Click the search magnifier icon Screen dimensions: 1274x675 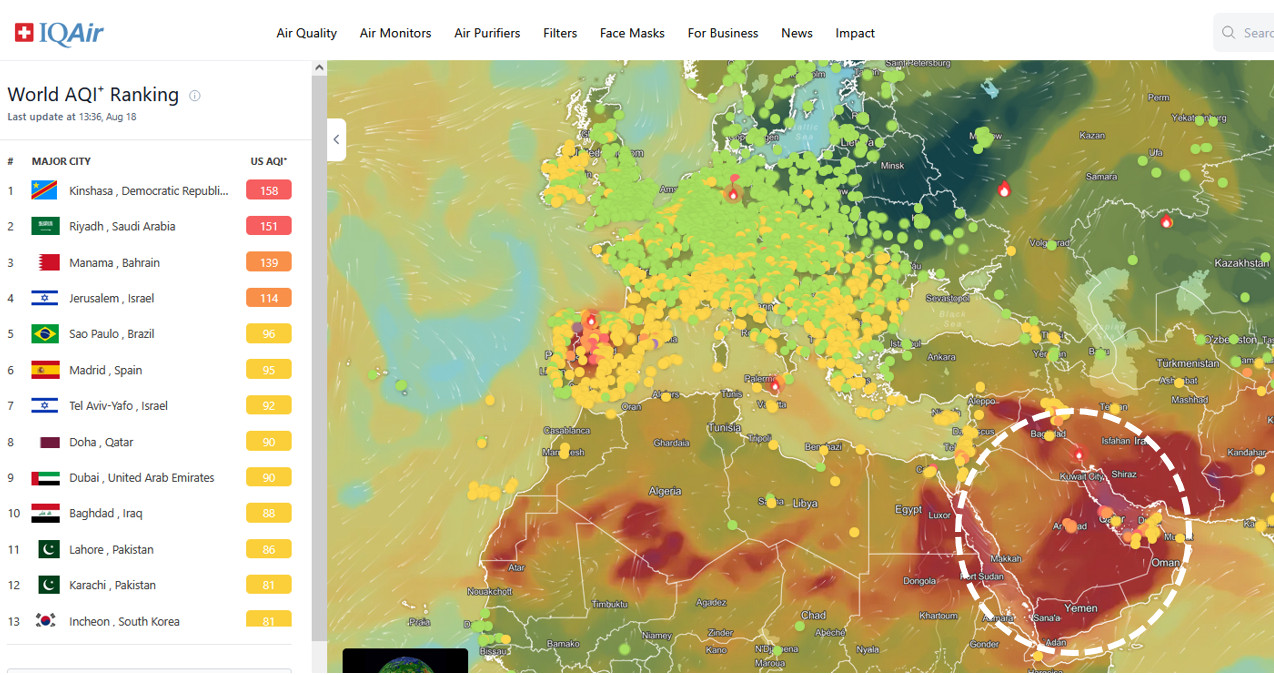coord(1229,33)
